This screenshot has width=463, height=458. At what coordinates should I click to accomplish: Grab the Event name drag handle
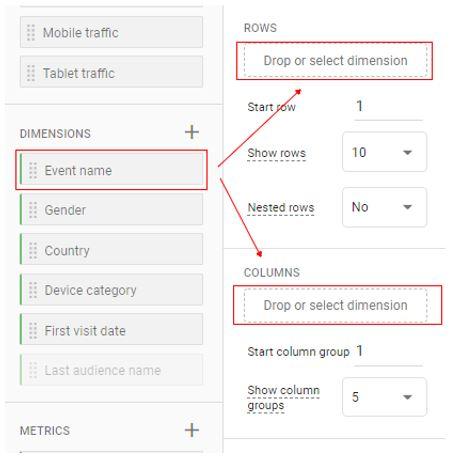click(x=33, y=170)
